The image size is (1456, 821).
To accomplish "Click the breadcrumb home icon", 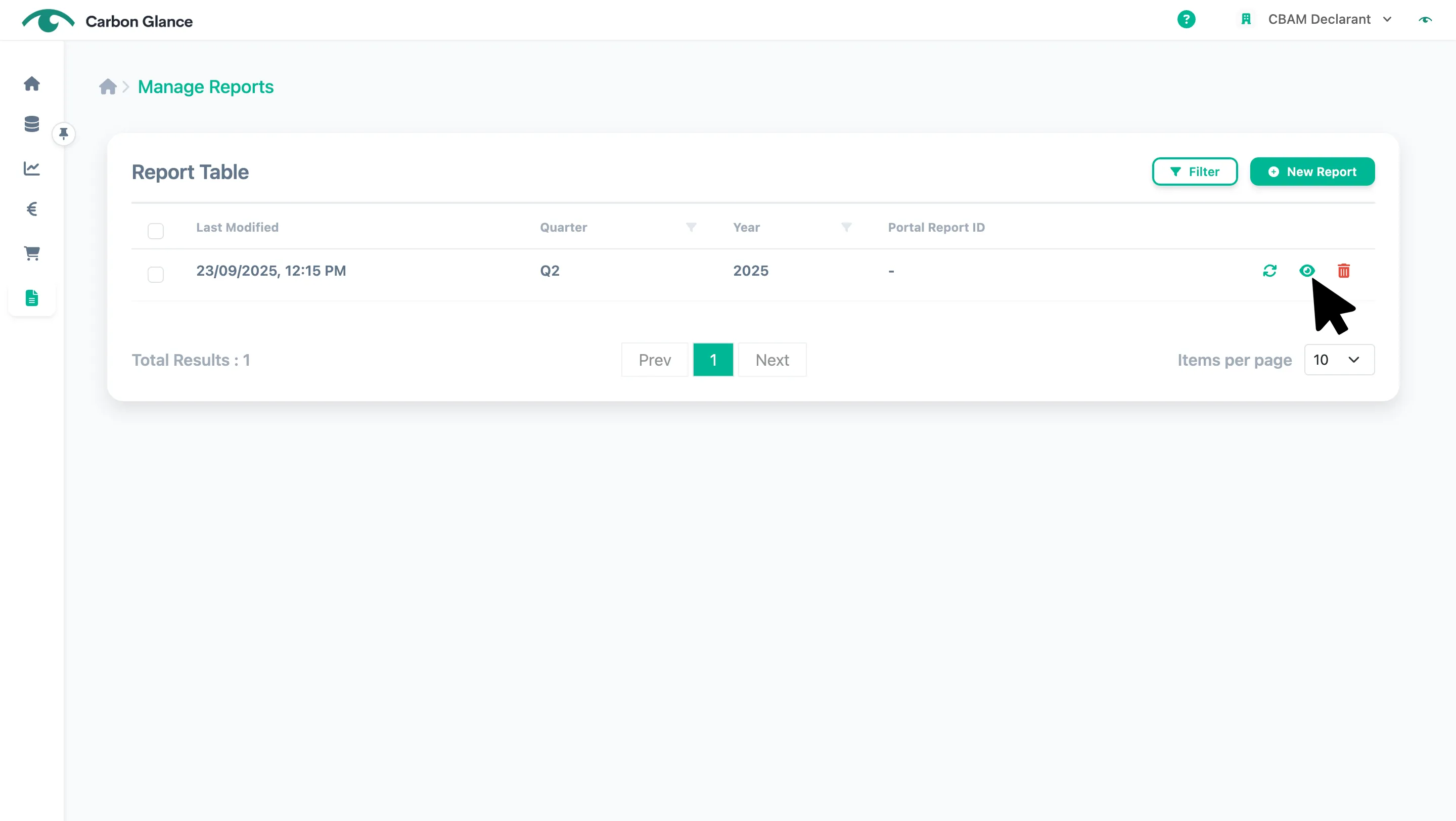I will pyautogui.click(x=107, y=87).
